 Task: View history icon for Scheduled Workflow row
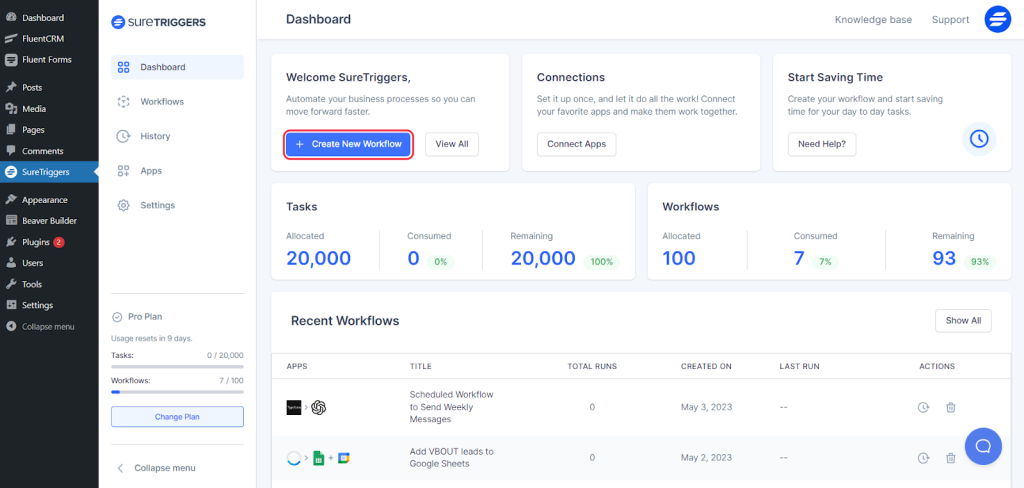tap(923, 407)
